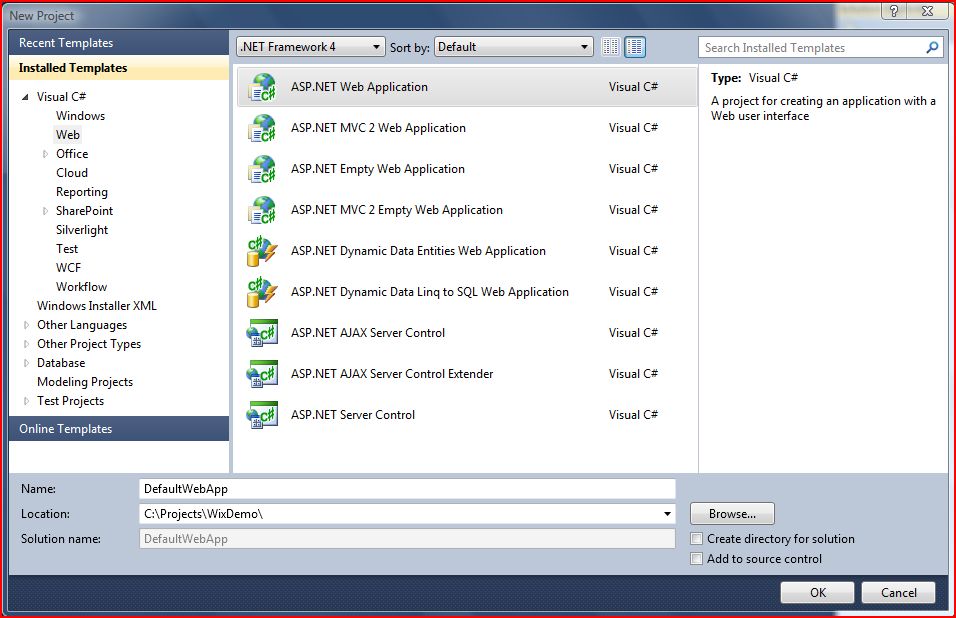Click the Browse... button
The image size is (956, 618).
732,514
